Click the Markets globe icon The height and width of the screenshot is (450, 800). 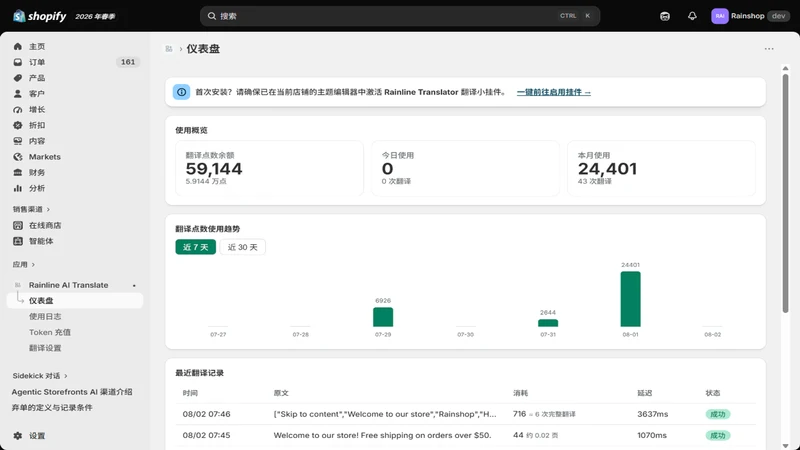pyautogui.click(x=18, y=157)
